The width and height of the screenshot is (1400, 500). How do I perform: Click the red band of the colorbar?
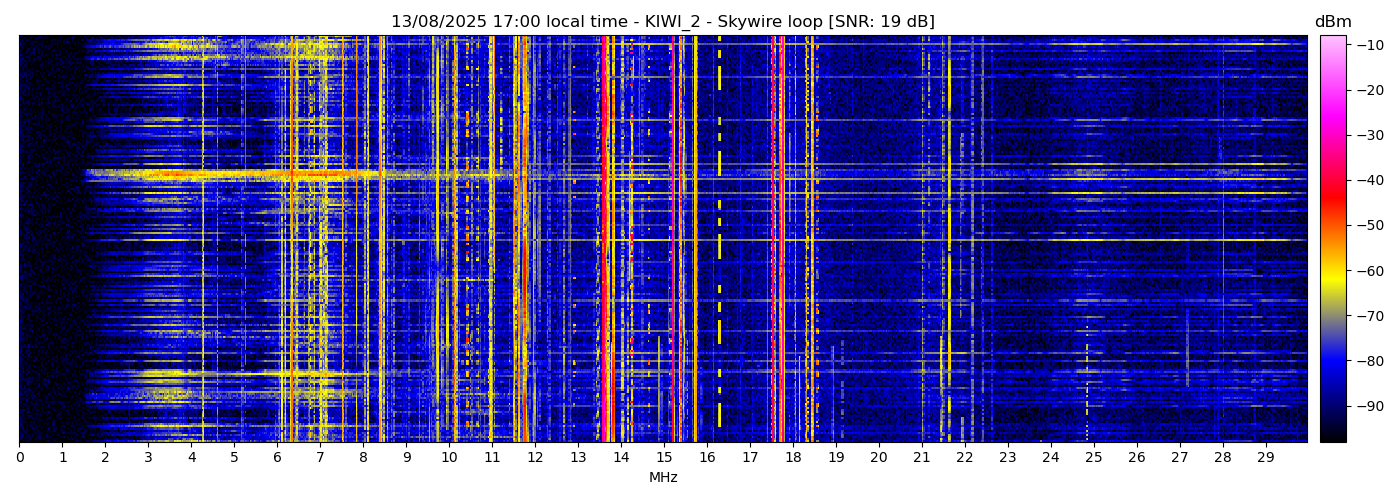point(1332,200)
